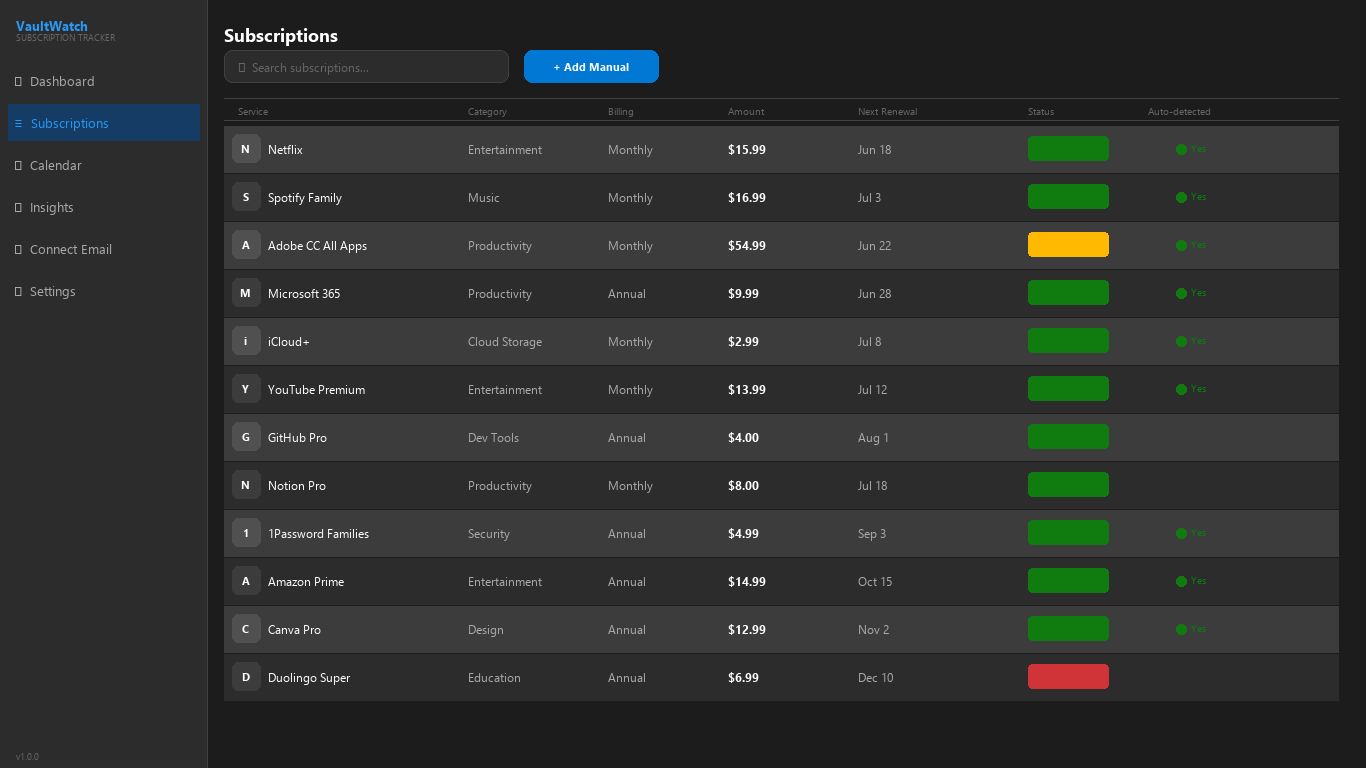Click the Dec 10 renewal date

[x=876, y=678]
